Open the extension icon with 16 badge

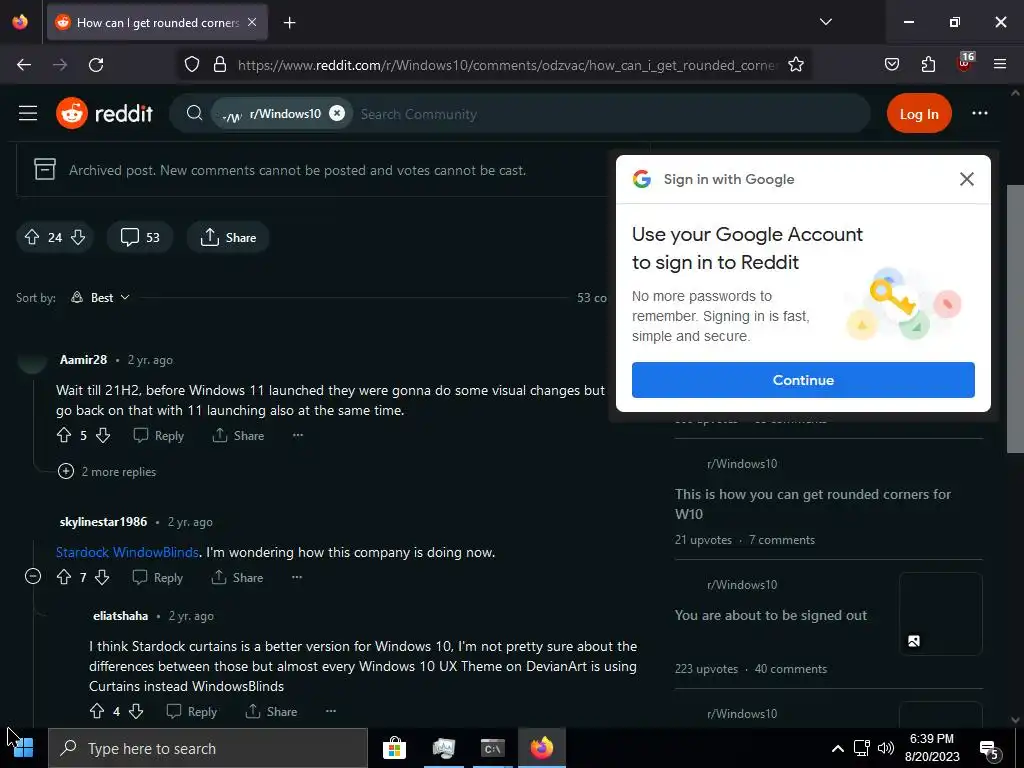(x=965, y=63)
